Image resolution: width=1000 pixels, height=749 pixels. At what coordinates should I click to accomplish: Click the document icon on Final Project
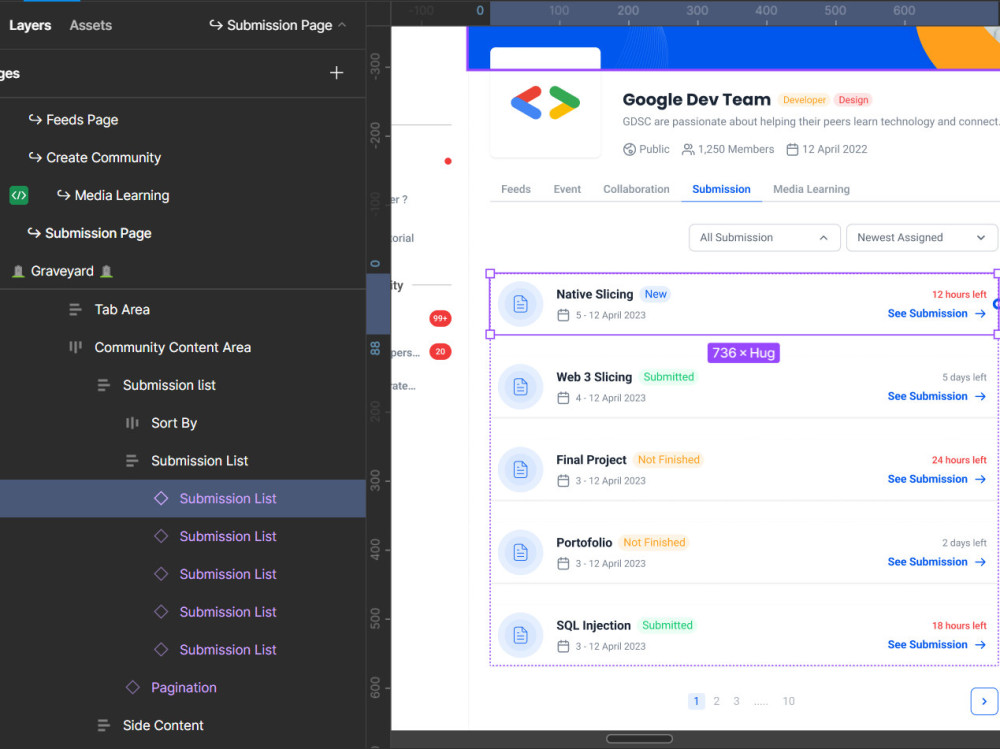click(520, 470)
